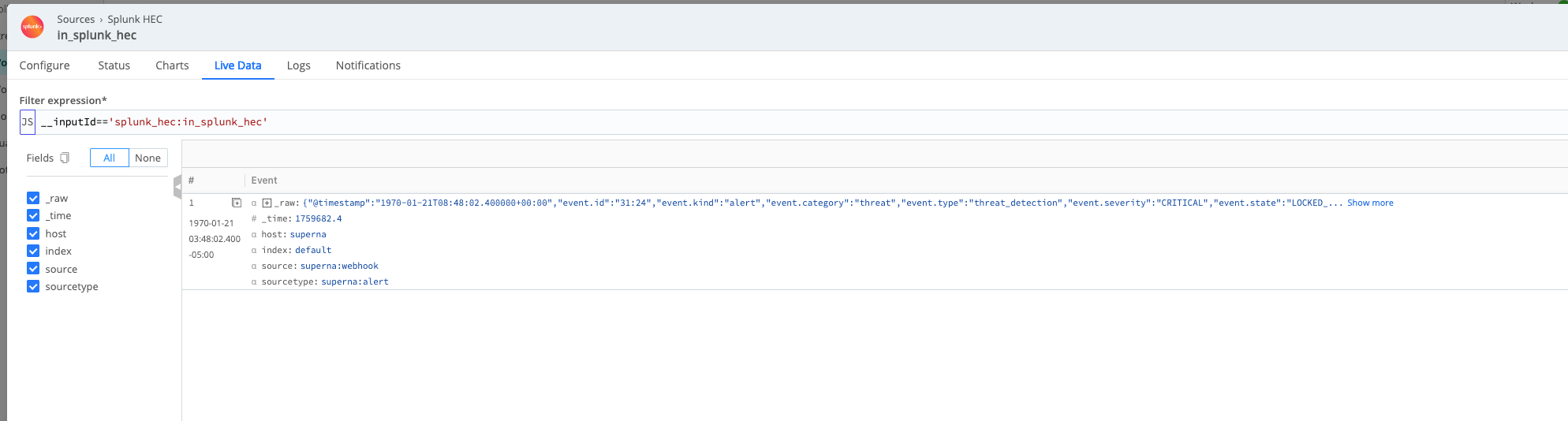Viewport: 1568px width, 421px height.
Task: Click the JS badge in the filter expression
Action: pyautogui.click(x=28, y=122)
